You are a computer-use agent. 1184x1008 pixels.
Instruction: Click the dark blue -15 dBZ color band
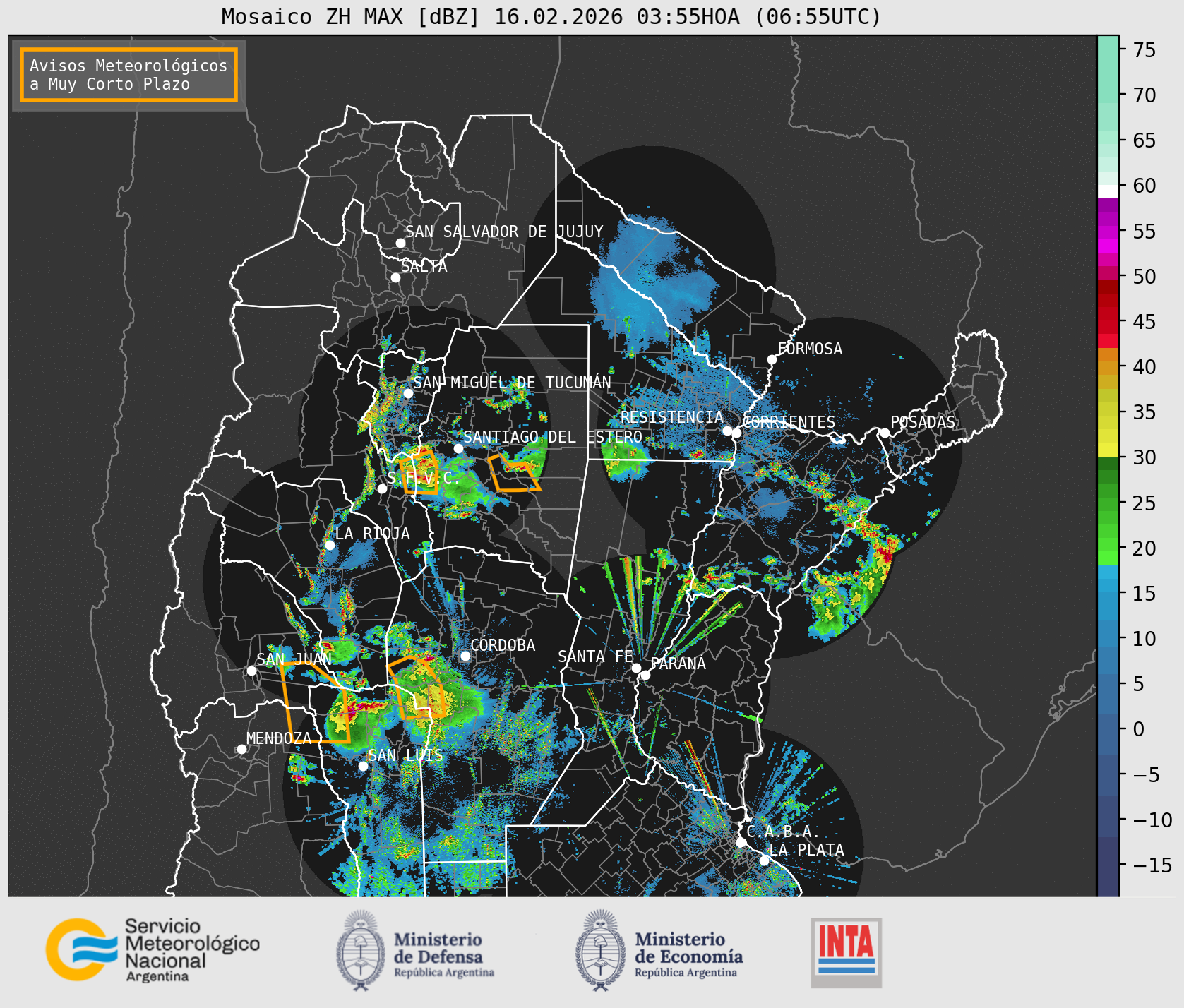(x=1108, y=865)
